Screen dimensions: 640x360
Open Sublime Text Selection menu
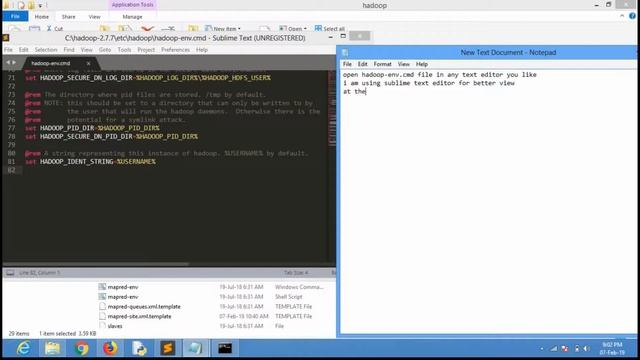(46, 50)
